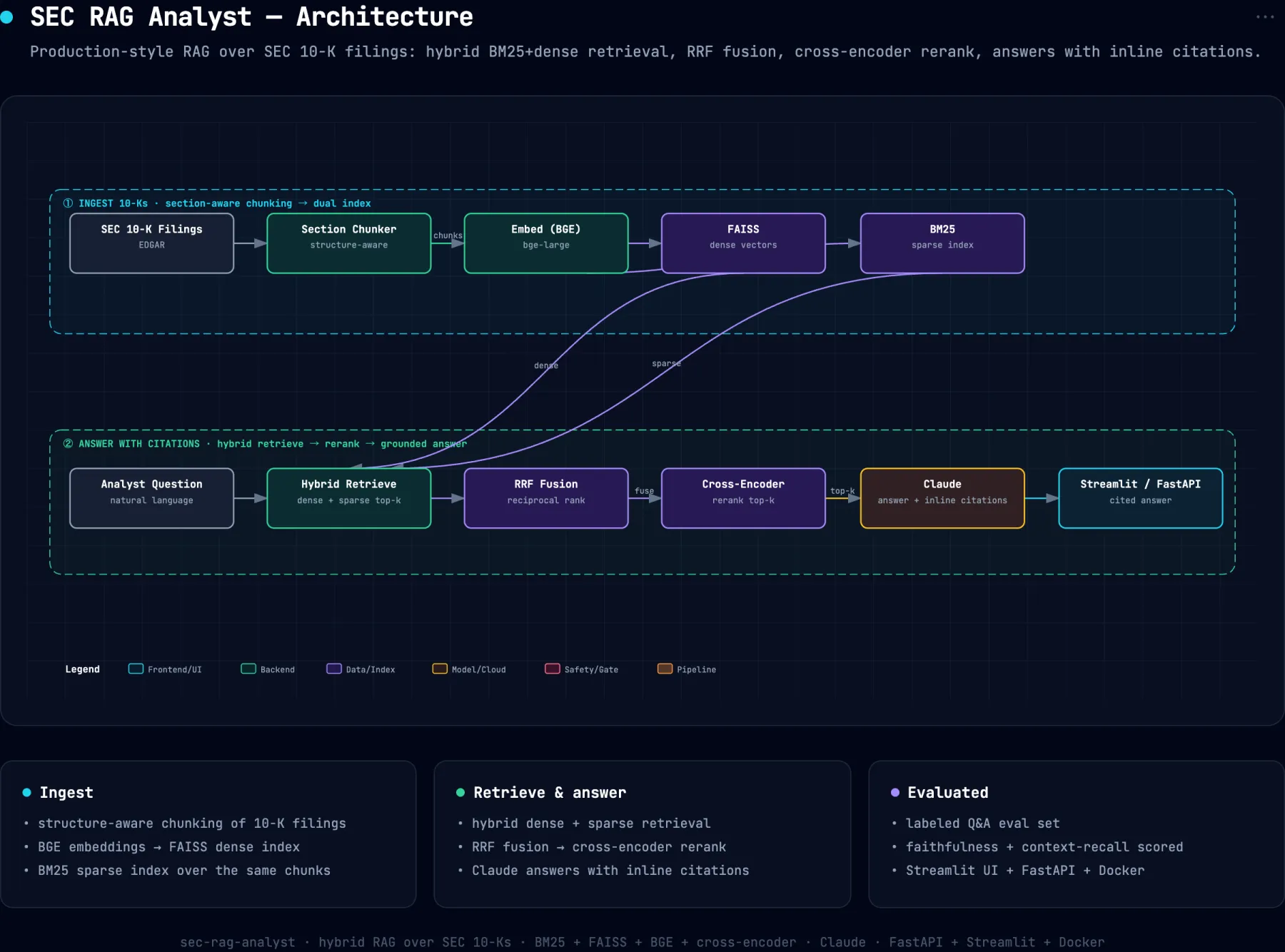The width and height of the screenshot is (1285, 952).
Task: Click 'RRF fusion → cross-encoder rerank' bullet
Action: pyautogui.click(x=599, y=847)
